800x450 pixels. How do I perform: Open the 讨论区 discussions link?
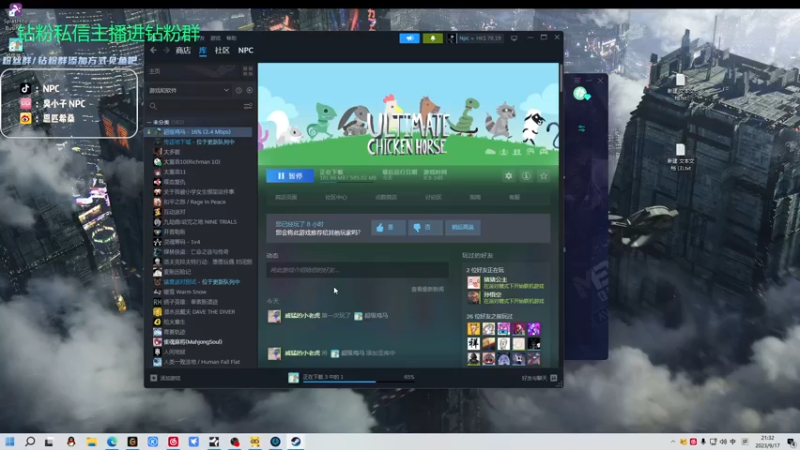[x=433, y=197]
